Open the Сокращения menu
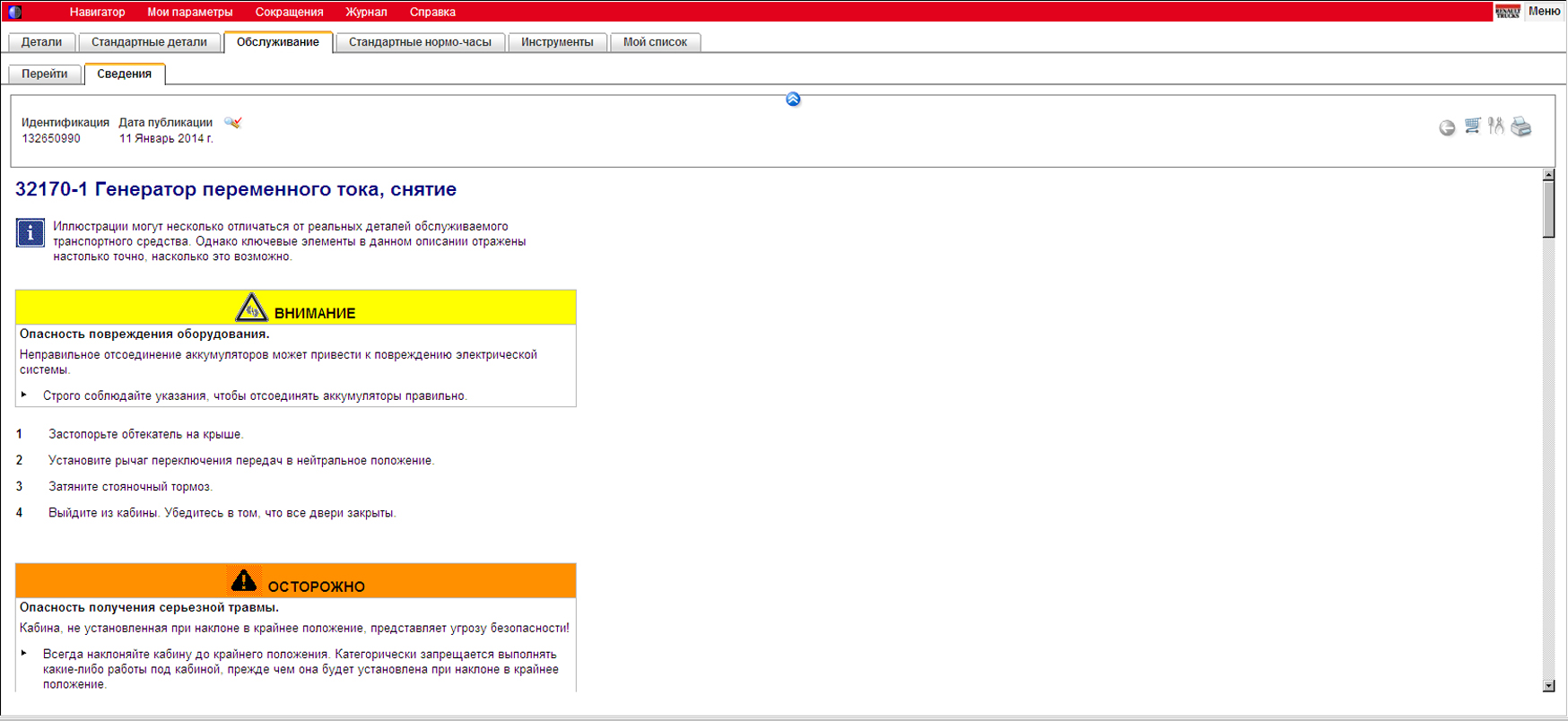Viewport: 1568px width, 721px height. 289,12
